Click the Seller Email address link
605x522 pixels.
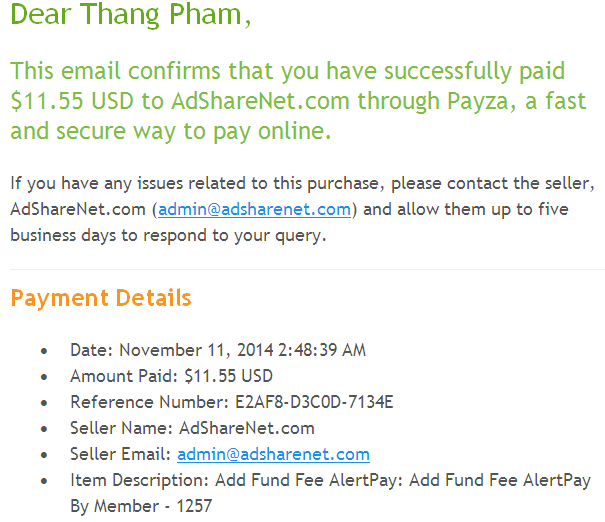pos(273,454)
